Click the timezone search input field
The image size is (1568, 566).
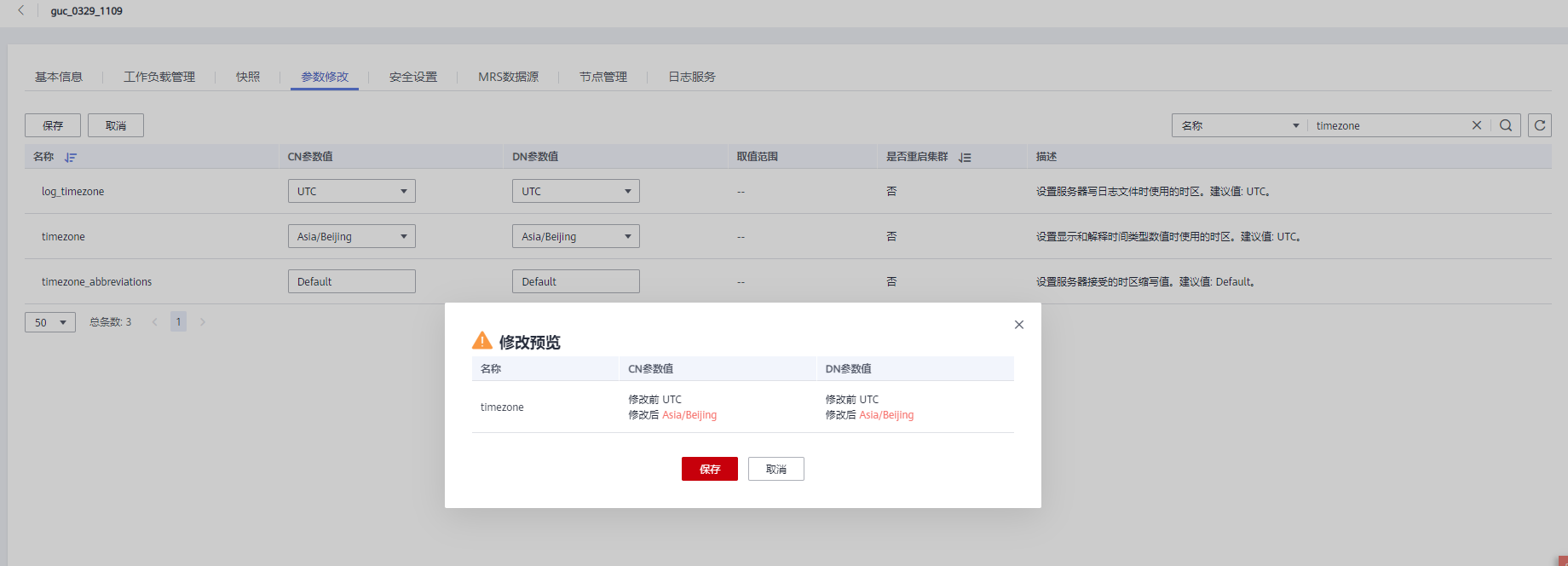point(1389,125)
